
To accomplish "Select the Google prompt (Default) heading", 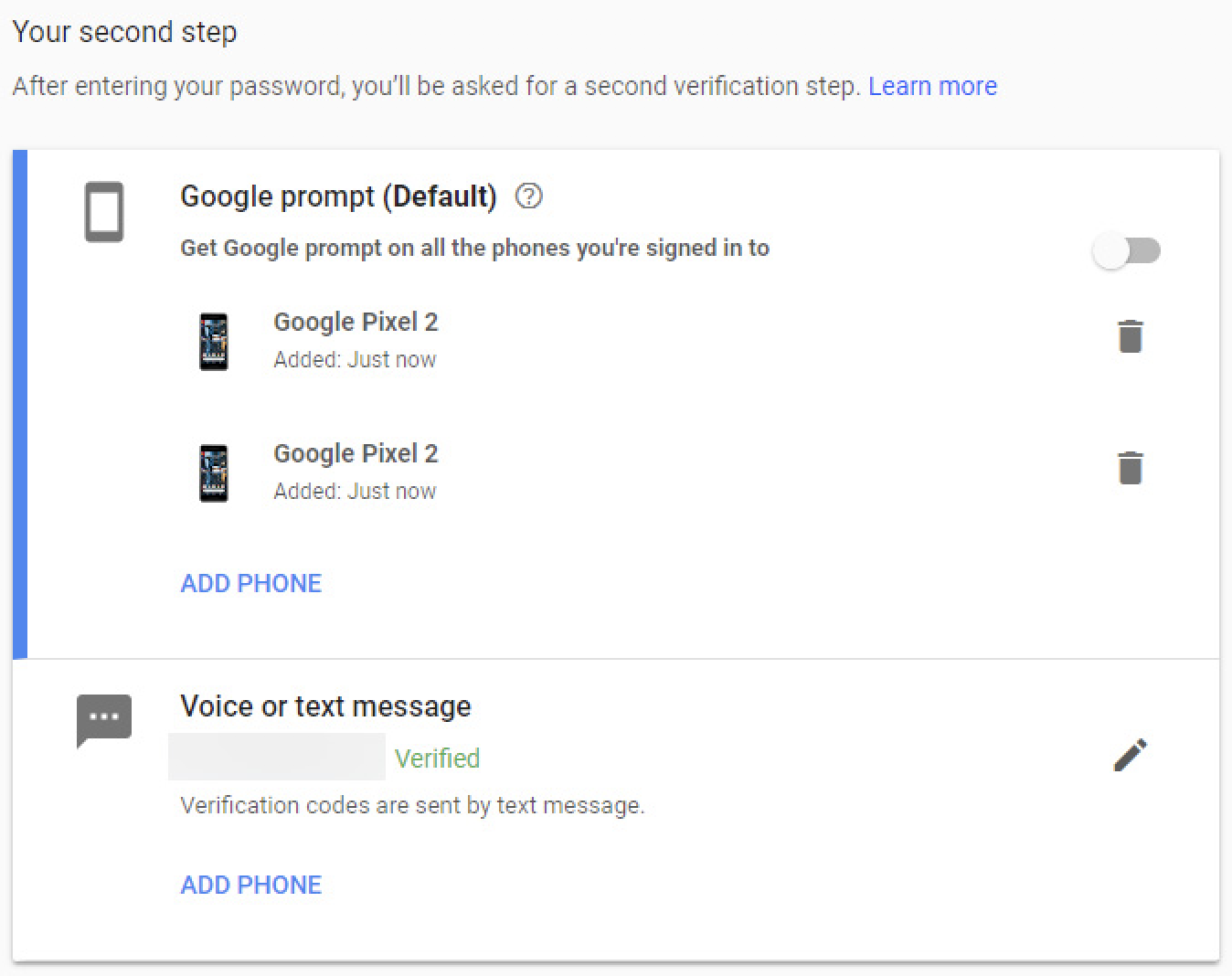I will [338, 196].
